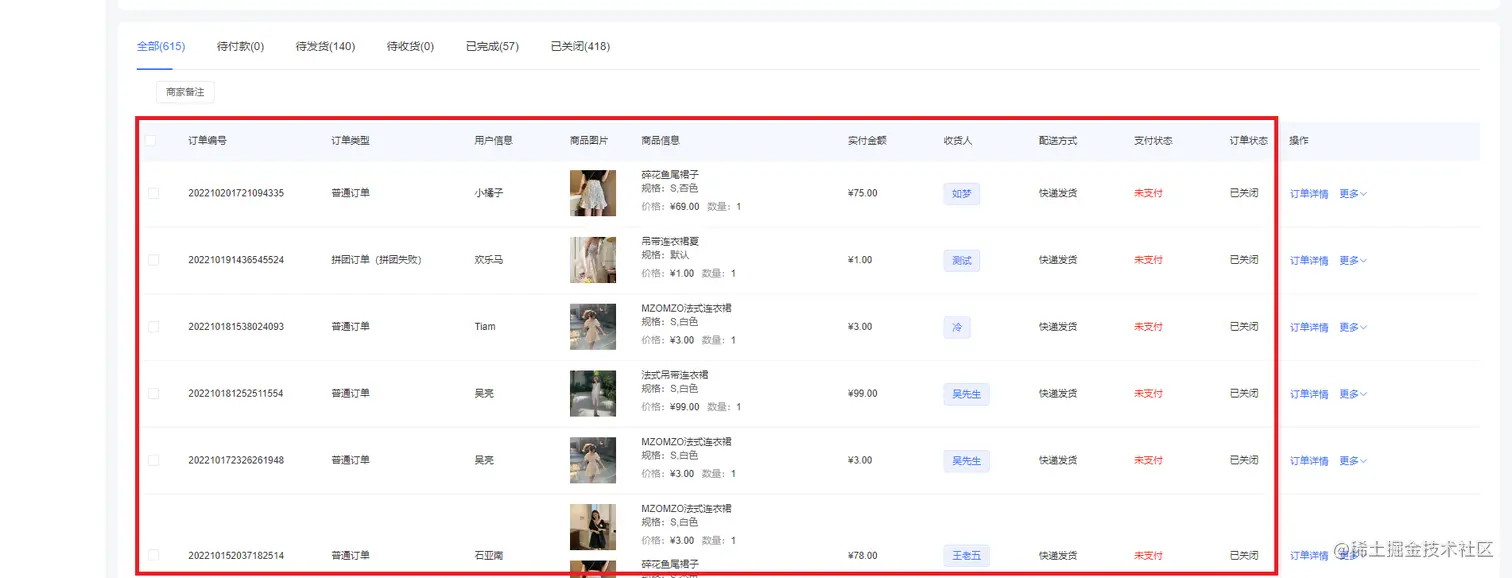This screenshot has width=1512, height=578.
Task: Click the ¥1.00 paid amount
Action: pyautogui.click(x=860, y=260)
